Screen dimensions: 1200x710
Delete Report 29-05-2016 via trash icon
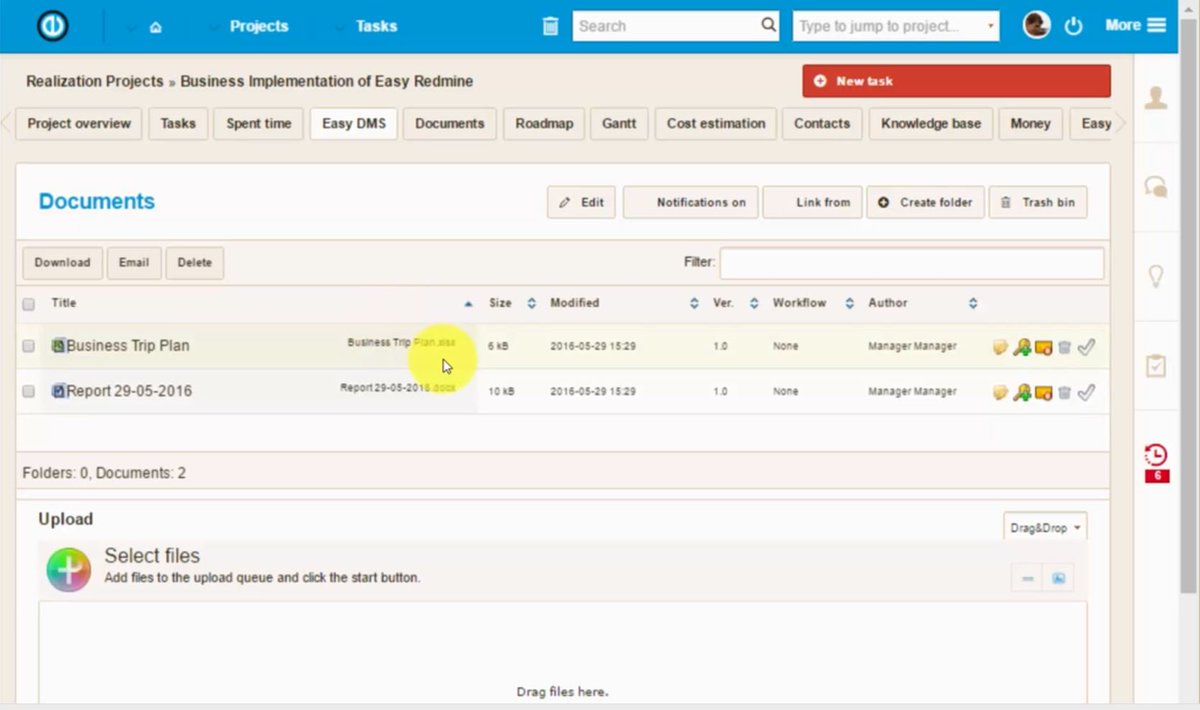[x=1064, y=392]
